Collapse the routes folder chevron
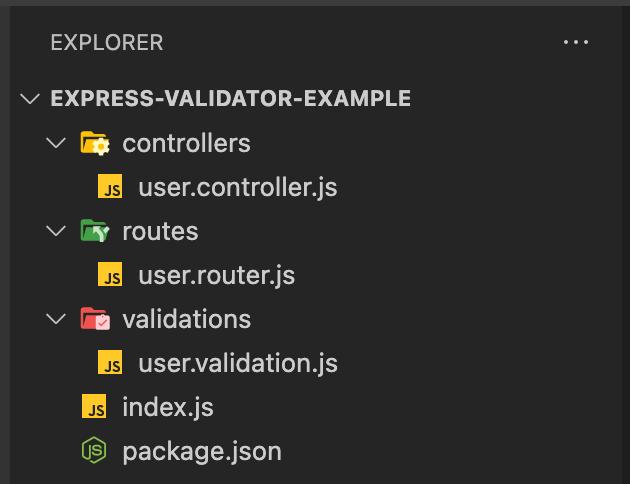 click(56, 231)
